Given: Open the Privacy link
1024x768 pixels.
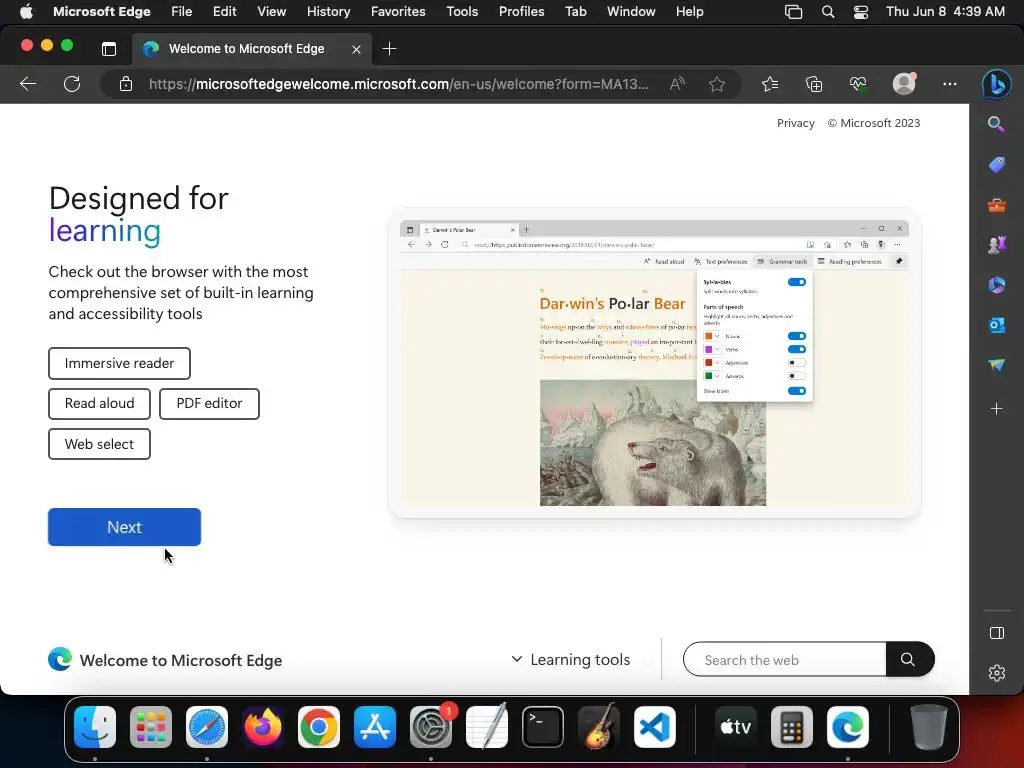Looking at the screenshot, I should 795,123.
